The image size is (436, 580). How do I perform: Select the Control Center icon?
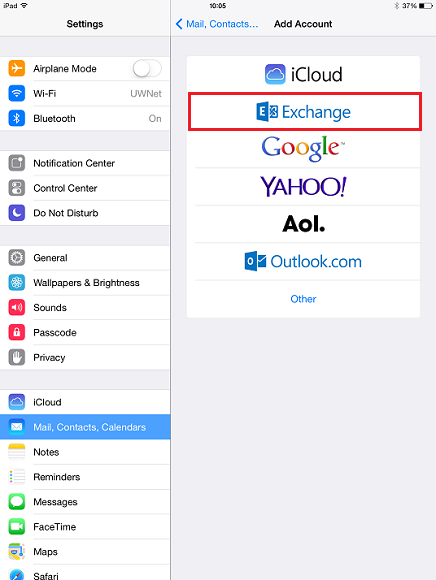click(x=17, y=188)
